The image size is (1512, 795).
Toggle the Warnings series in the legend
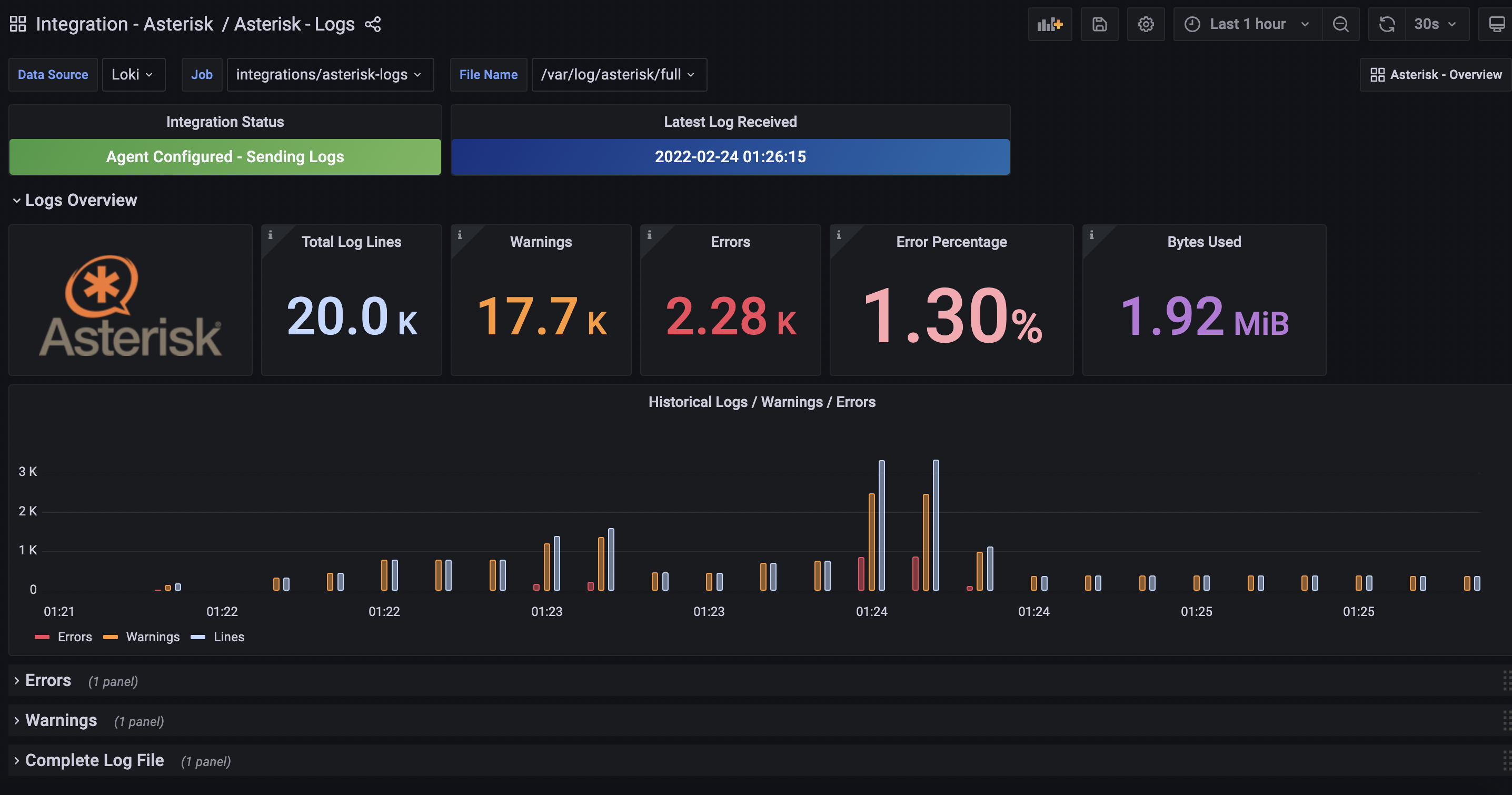[x=153, y=637]
